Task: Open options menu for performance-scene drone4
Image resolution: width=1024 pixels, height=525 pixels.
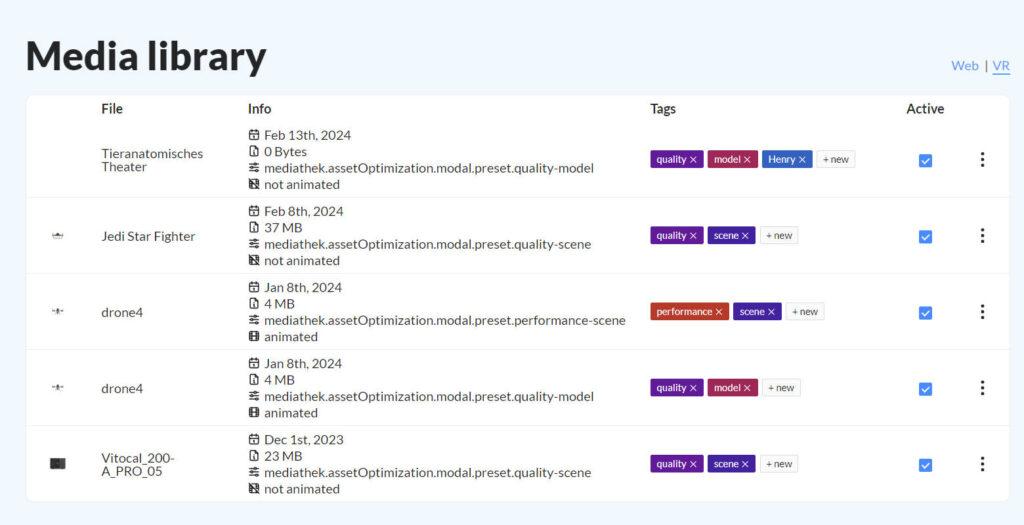Action: [x=982, y=311]
